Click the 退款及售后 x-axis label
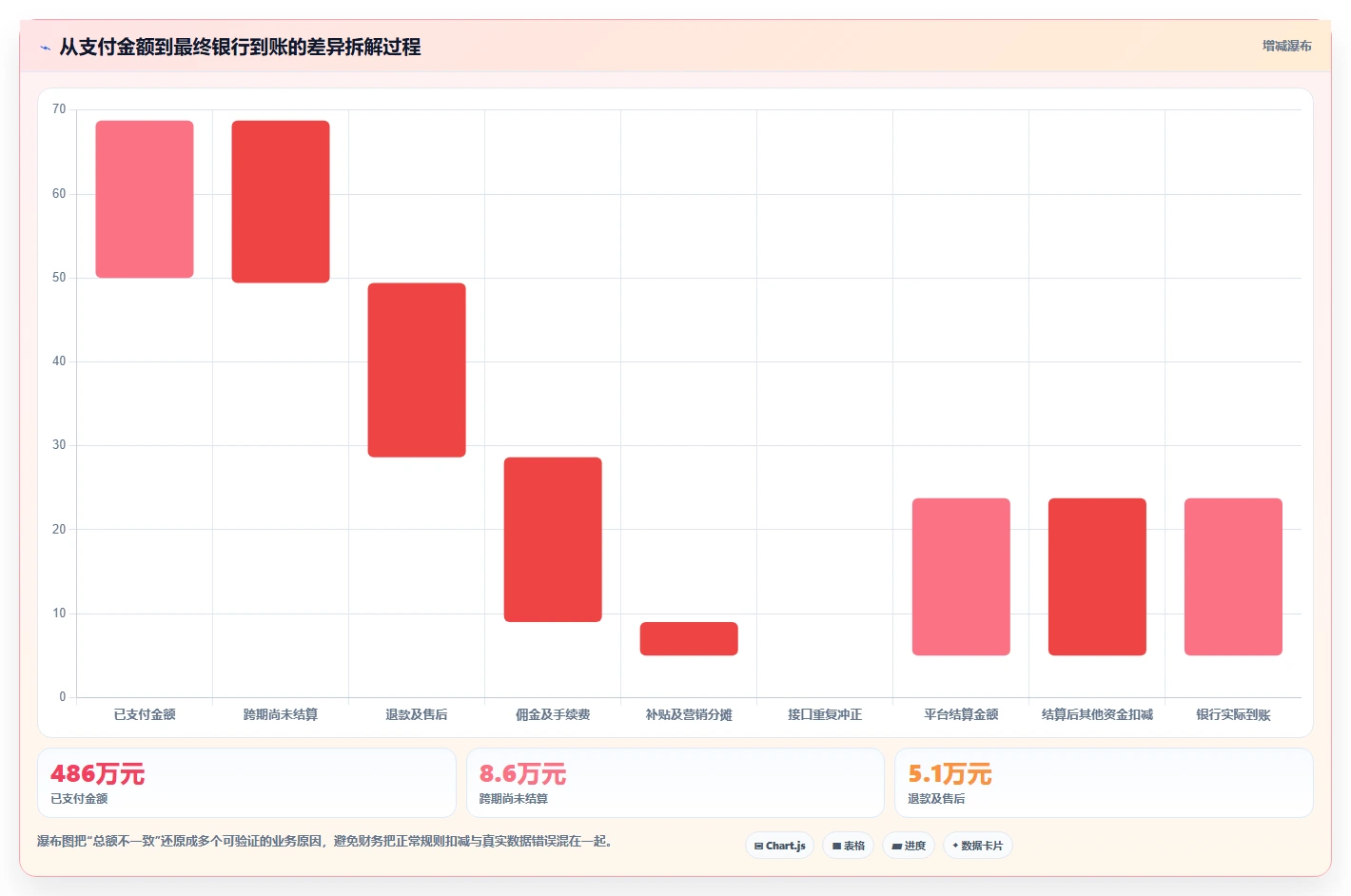Viewport: 1351px width, 896px height. click(417, 714)
